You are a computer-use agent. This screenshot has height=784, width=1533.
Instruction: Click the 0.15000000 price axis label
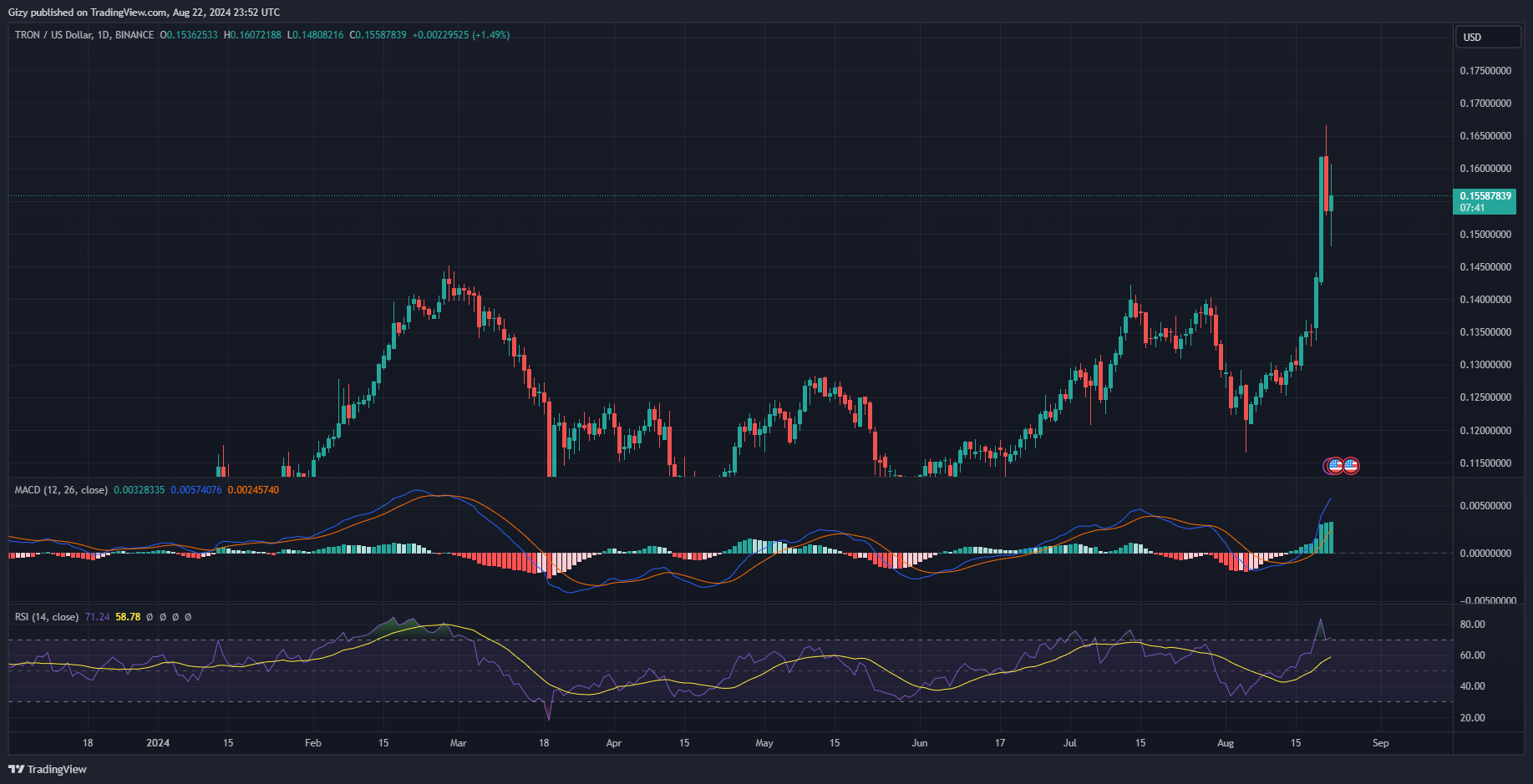[1485, 235]
